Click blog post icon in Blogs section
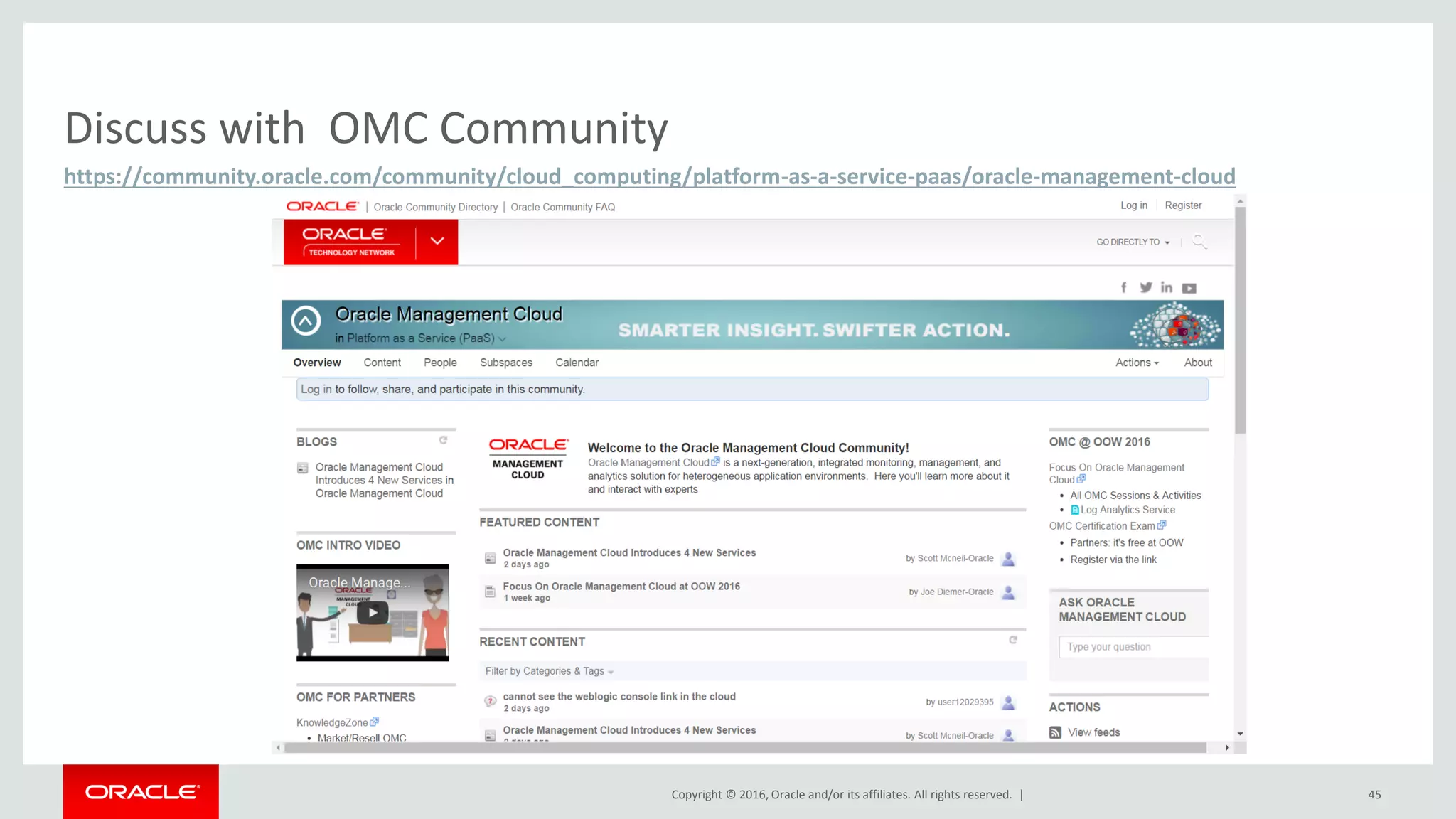Screen dimensions: 1456x819 coord(302,468)
